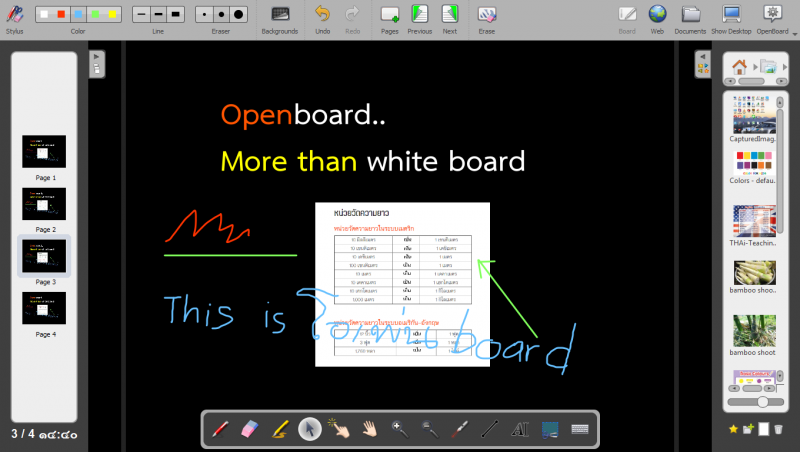The image size is (800, 452).
Task: Select the Eraser tool
Action: coord(249,429)
